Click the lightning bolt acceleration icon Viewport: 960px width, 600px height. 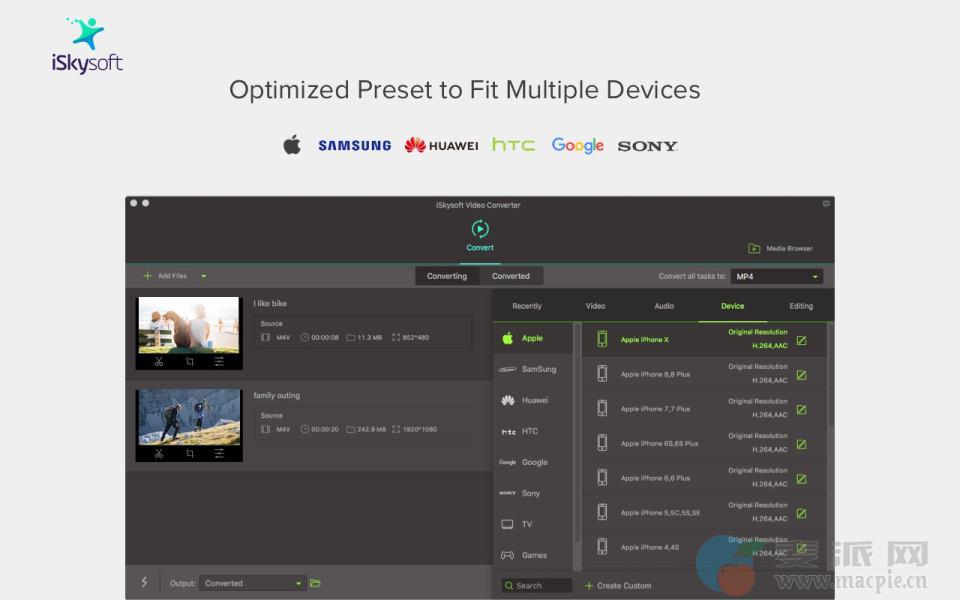pos(144,583)
